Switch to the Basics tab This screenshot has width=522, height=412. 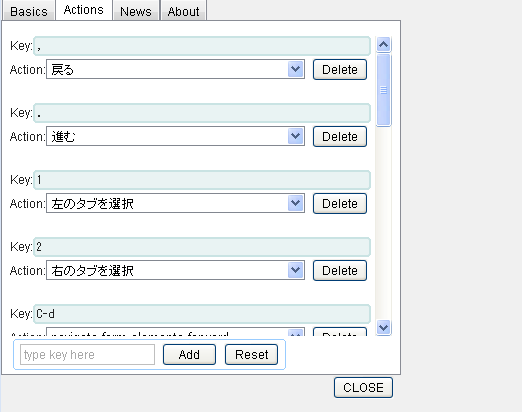click(x=29, y=11)
